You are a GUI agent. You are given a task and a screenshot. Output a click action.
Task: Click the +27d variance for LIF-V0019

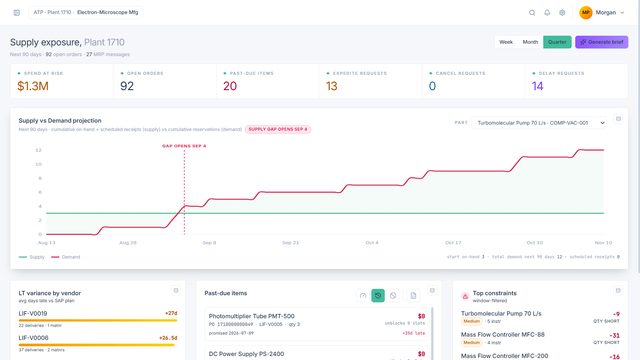[x=171, y=313]
